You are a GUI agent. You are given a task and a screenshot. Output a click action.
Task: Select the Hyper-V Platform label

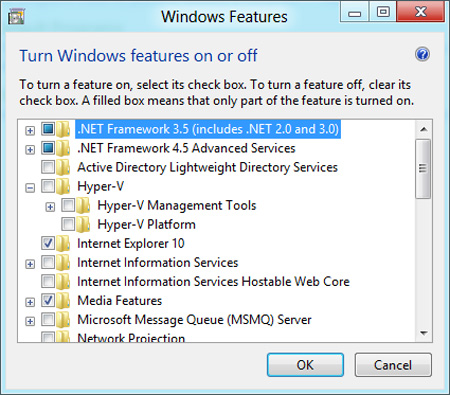click(146, 224)
